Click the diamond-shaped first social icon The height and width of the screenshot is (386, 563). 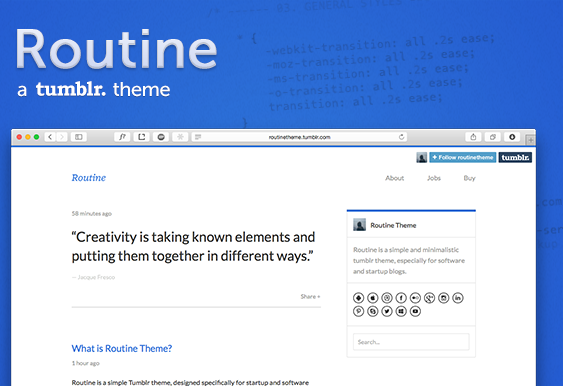tap(358, 298)
